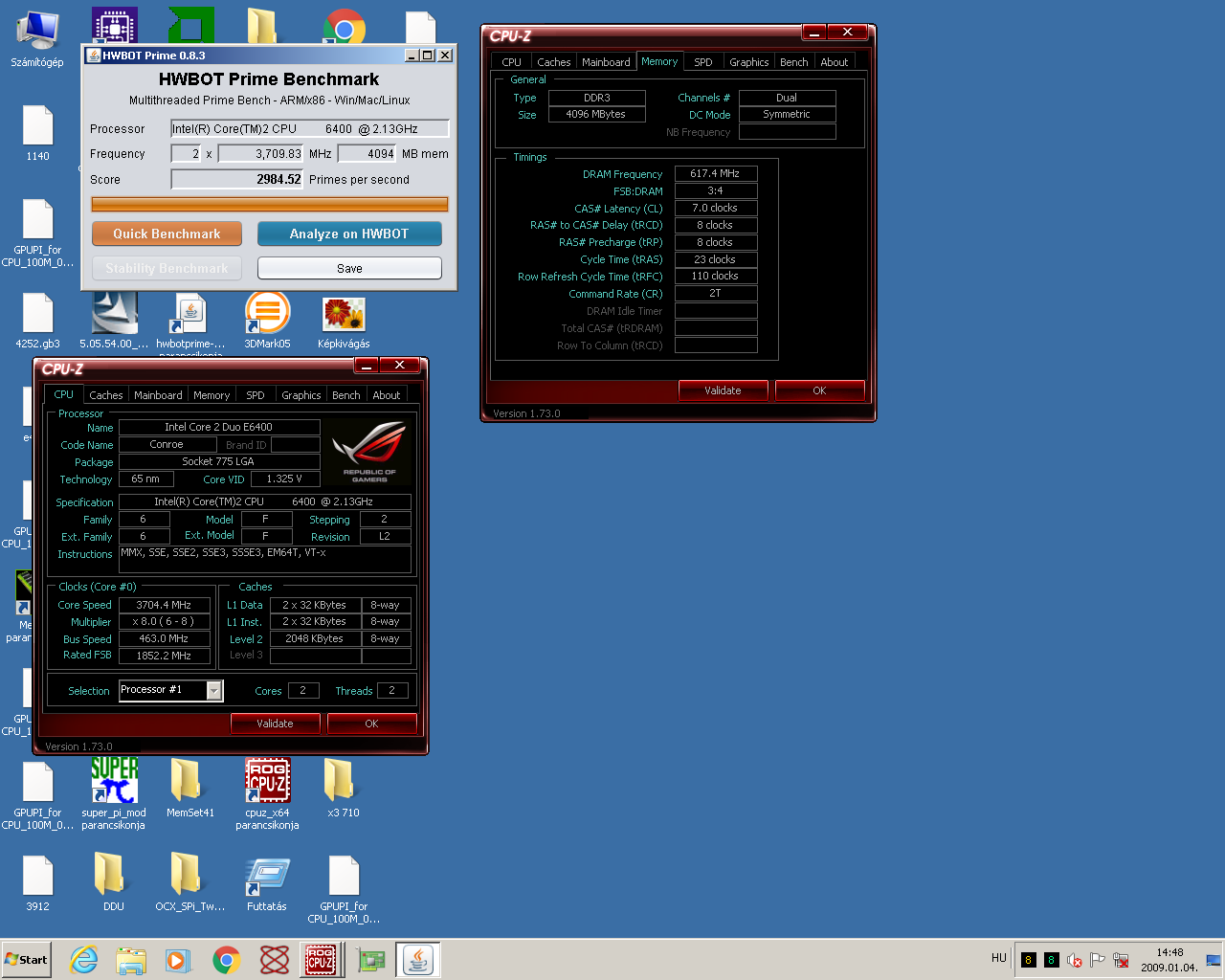1225x980 pixels.
Task: Click OK in the Memory CPU-Z window
Action: 819,390
